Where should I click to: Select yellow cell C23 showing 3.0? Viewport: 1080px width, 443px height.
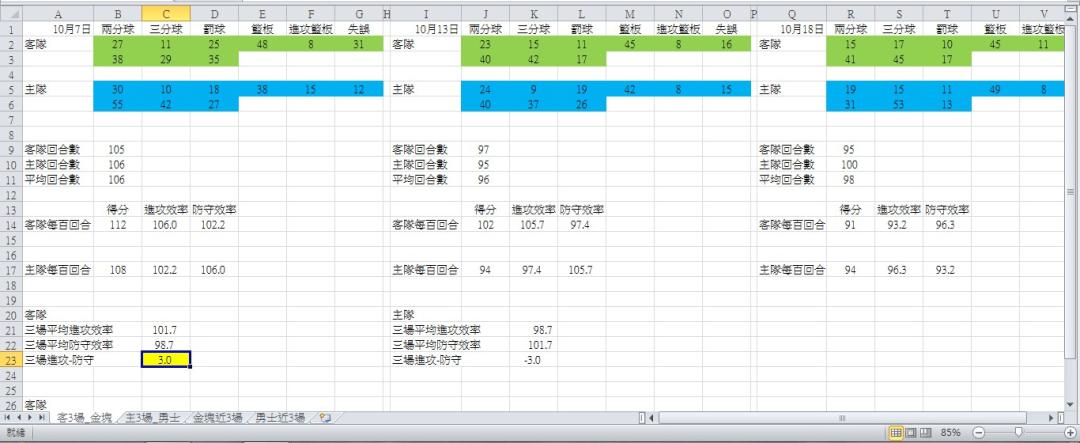166,360
